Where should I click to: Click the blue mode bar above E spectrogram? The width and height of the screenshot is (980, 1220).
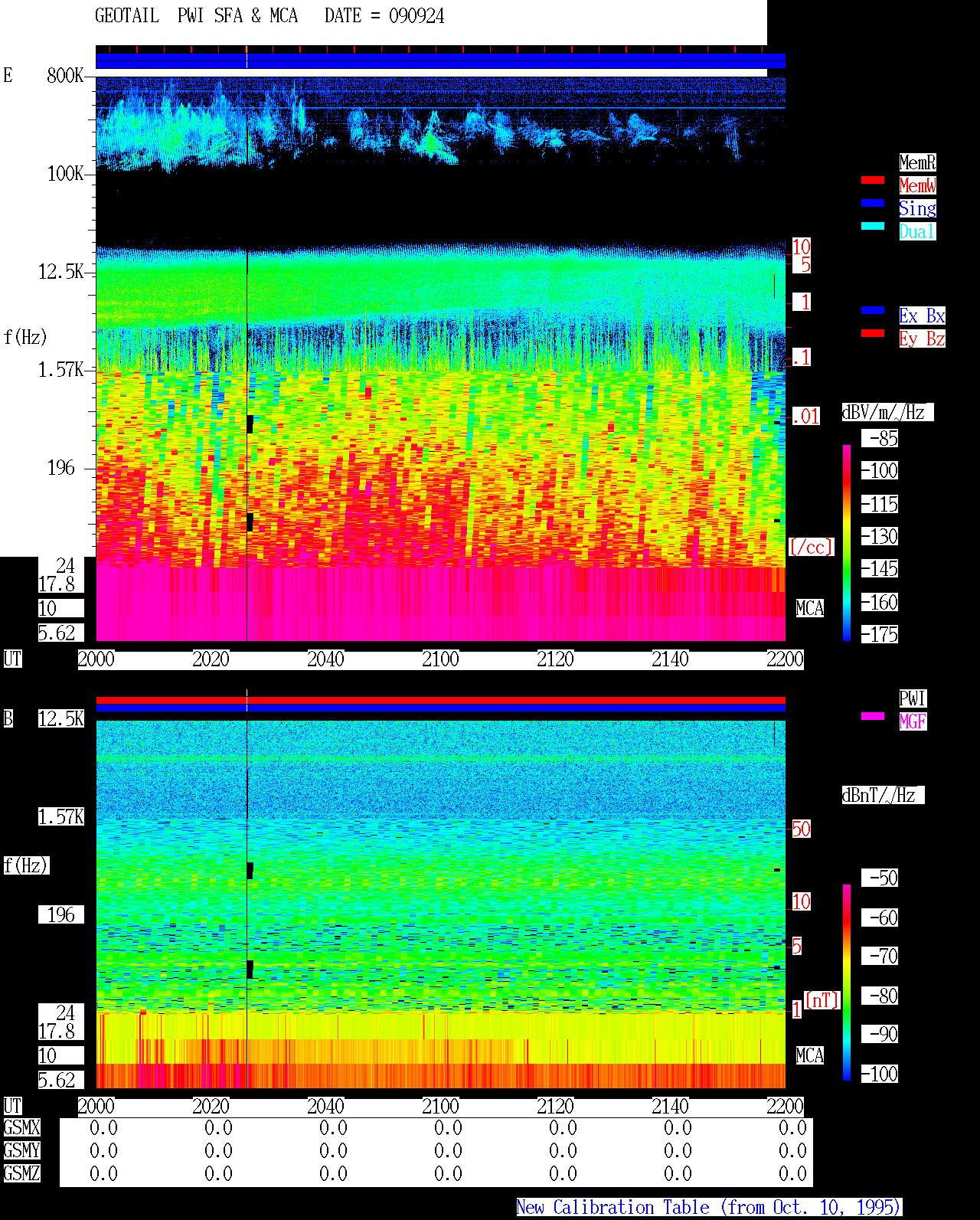[x=440, y=61]
